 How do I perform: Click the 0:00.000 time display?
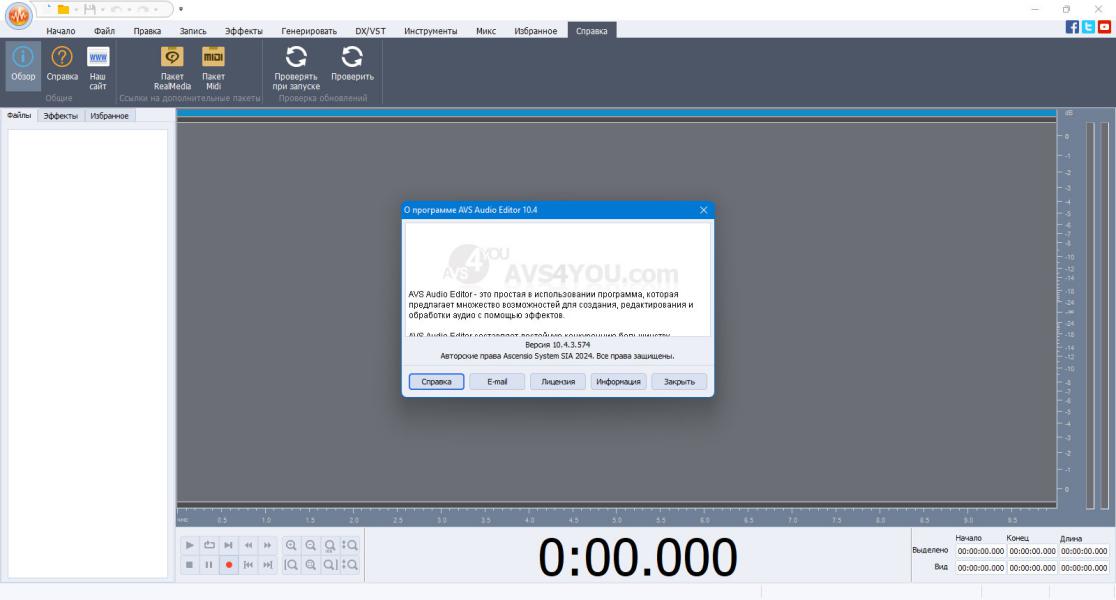tap(638, 557)
